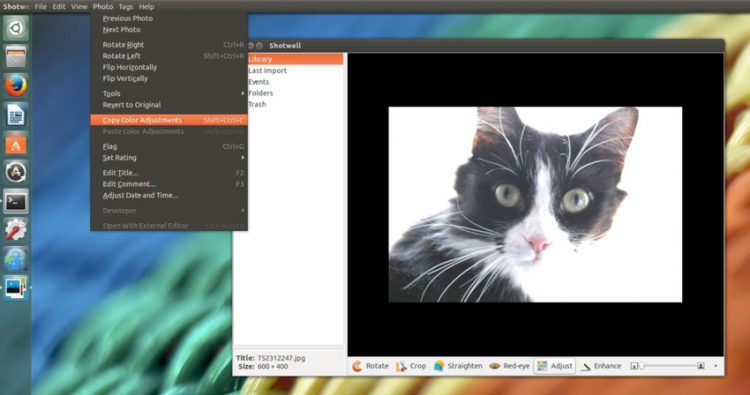Image resolution: width=750 pixels, height=395 pixels.
Task: Open Folders in the sidebar
Action: [261, 93]
